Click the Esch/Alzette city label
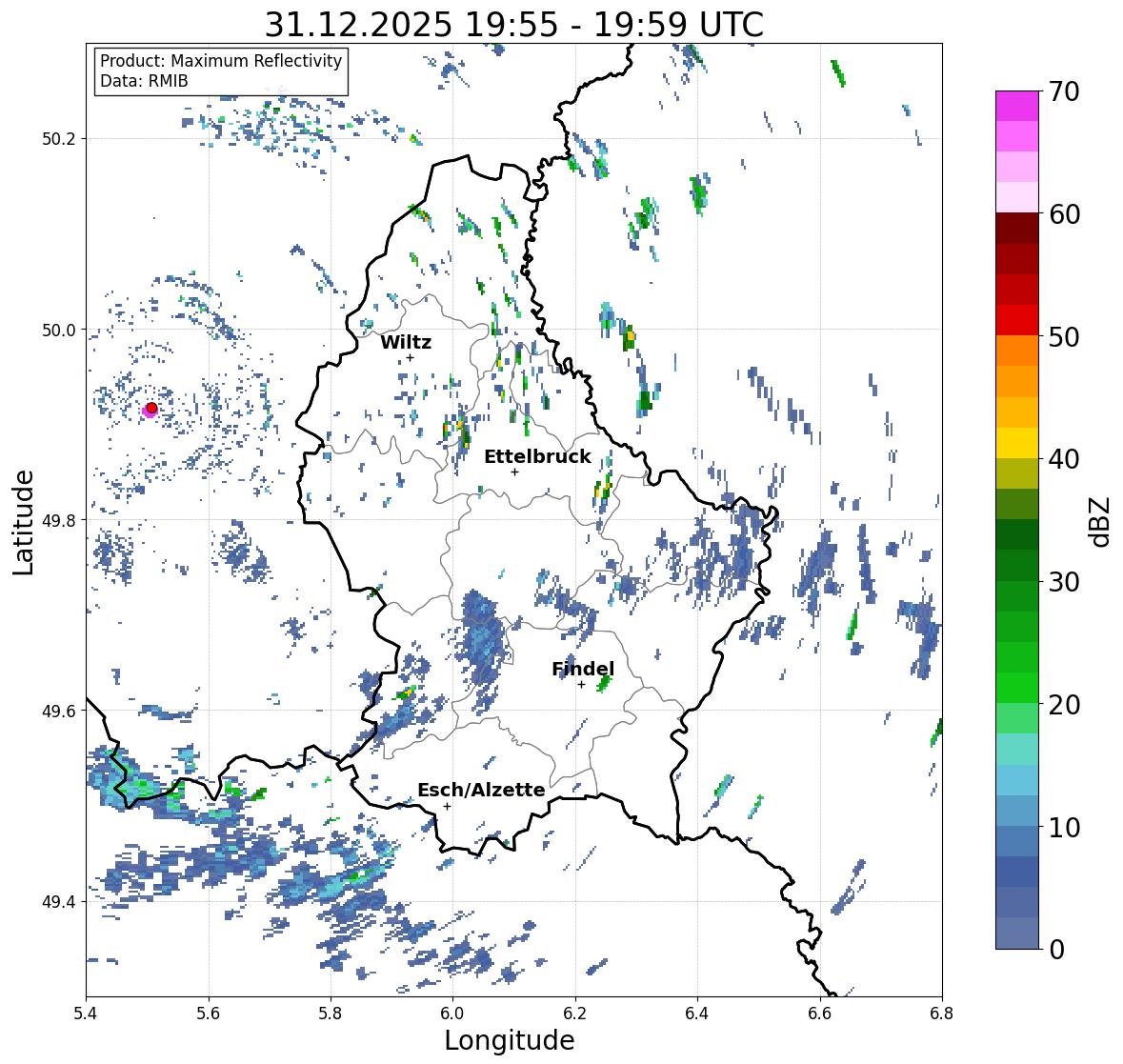 pyautogui.click(x=481, y=790)
